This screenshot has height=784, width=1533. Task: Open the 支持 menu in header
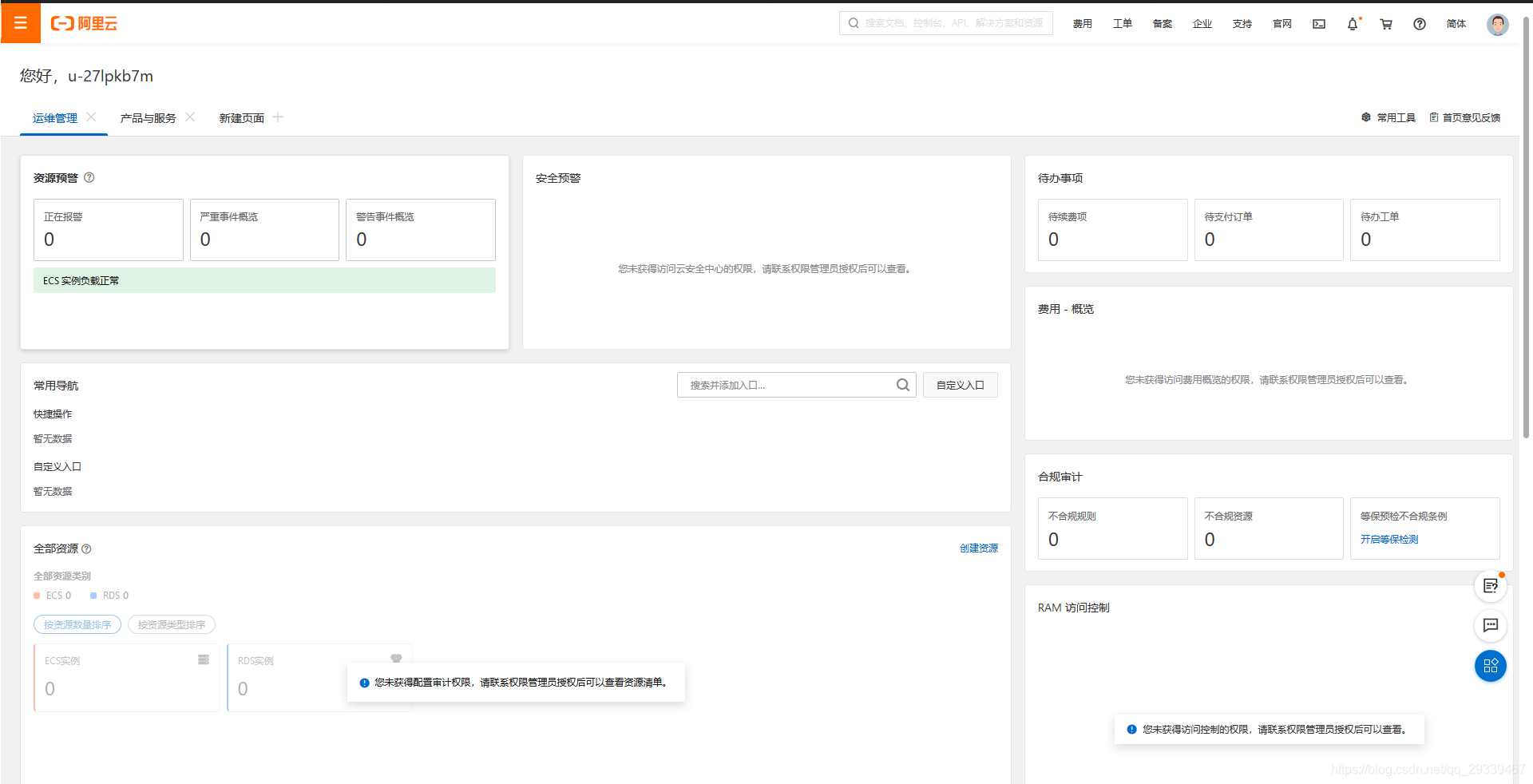coord(1242,24)
